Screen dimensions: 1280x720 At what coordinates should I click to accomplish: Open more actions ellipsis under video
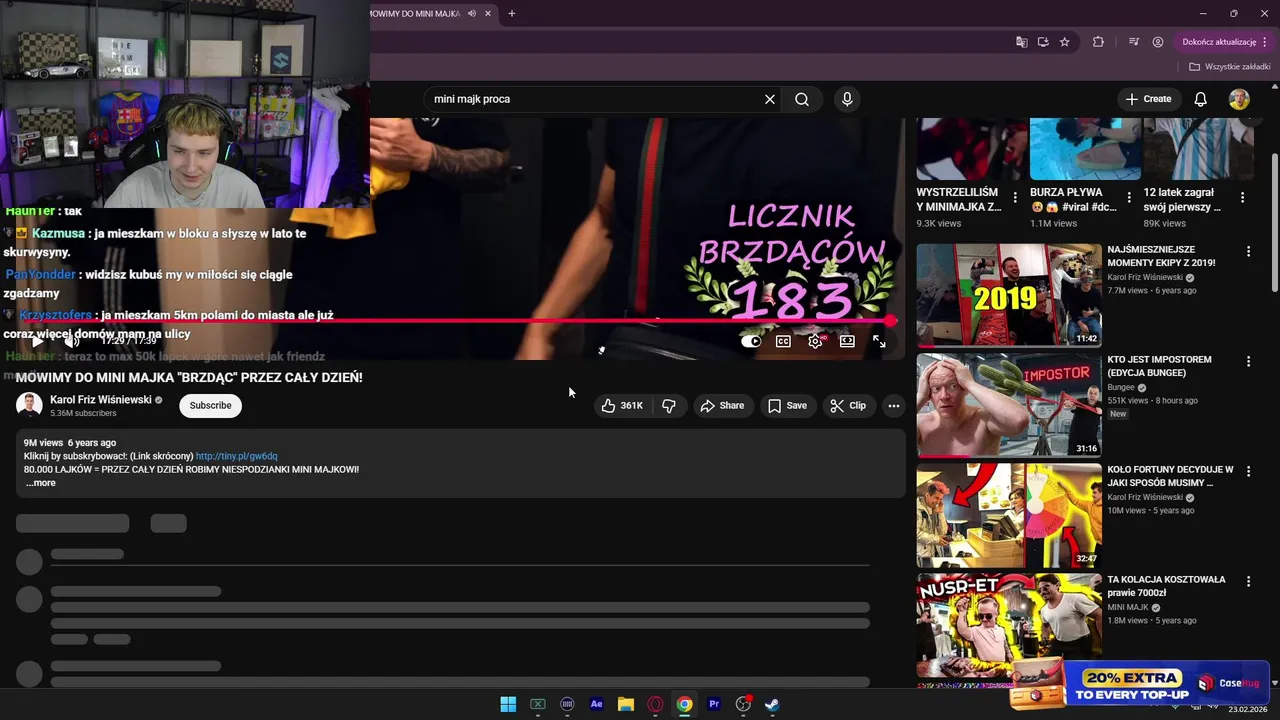tap(893, 405)
